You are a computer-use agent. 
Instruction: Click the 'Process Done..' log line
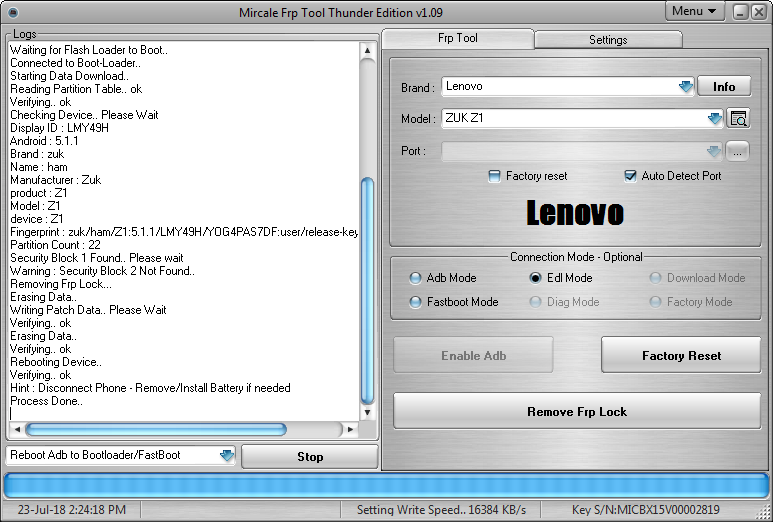coord(46,401)
